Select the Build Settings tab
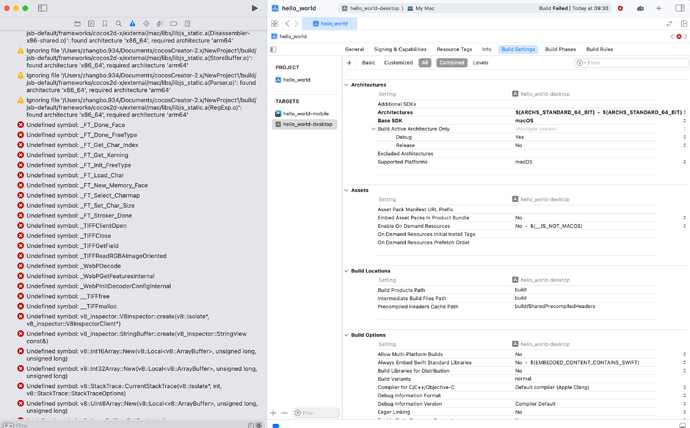The height and width of the screenshot is (428, 690). [518, 49]
